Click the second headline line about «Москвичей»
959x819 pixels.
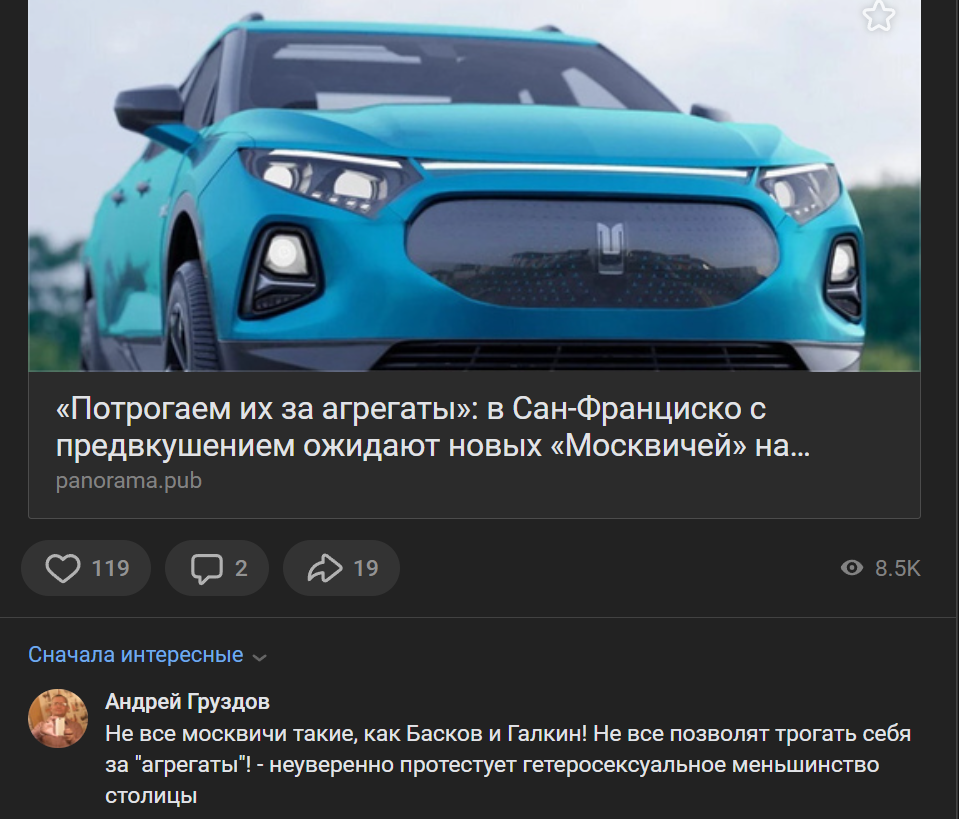(432, 446)
